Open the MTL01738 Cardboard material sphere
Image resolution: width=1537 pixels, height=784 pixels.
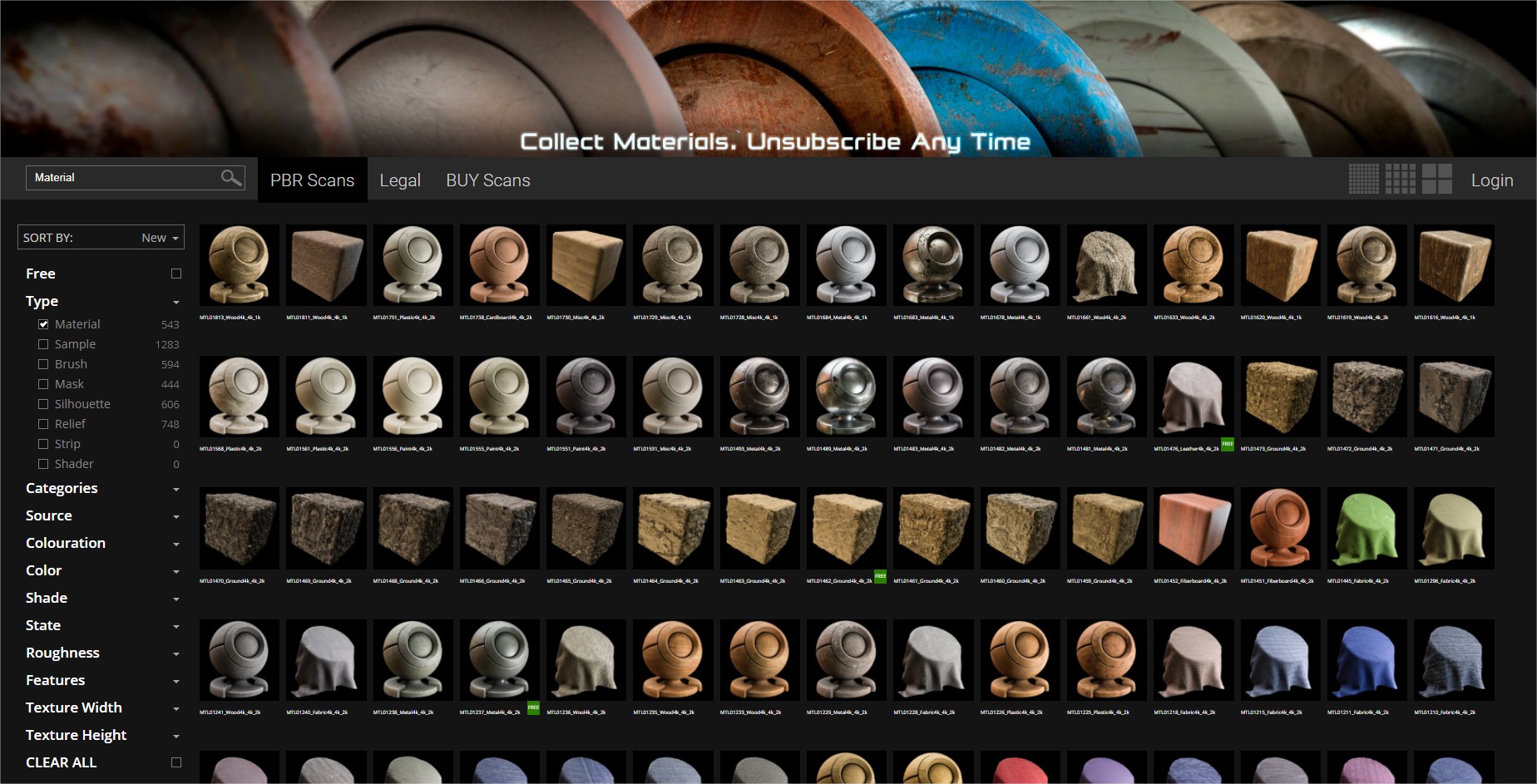pyautogui.click(x=499, y=265)
